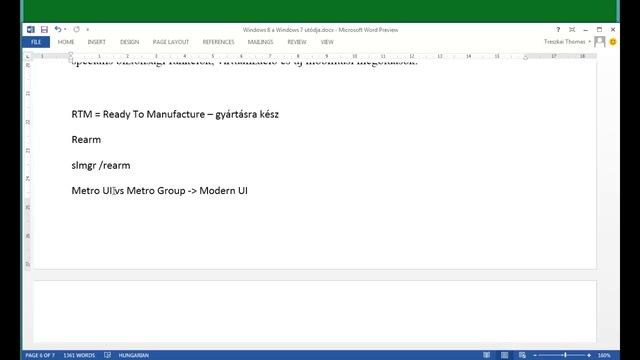Repeat the last action with the redo icon
This screenshot has height=360, width=640.
[76, 29]
